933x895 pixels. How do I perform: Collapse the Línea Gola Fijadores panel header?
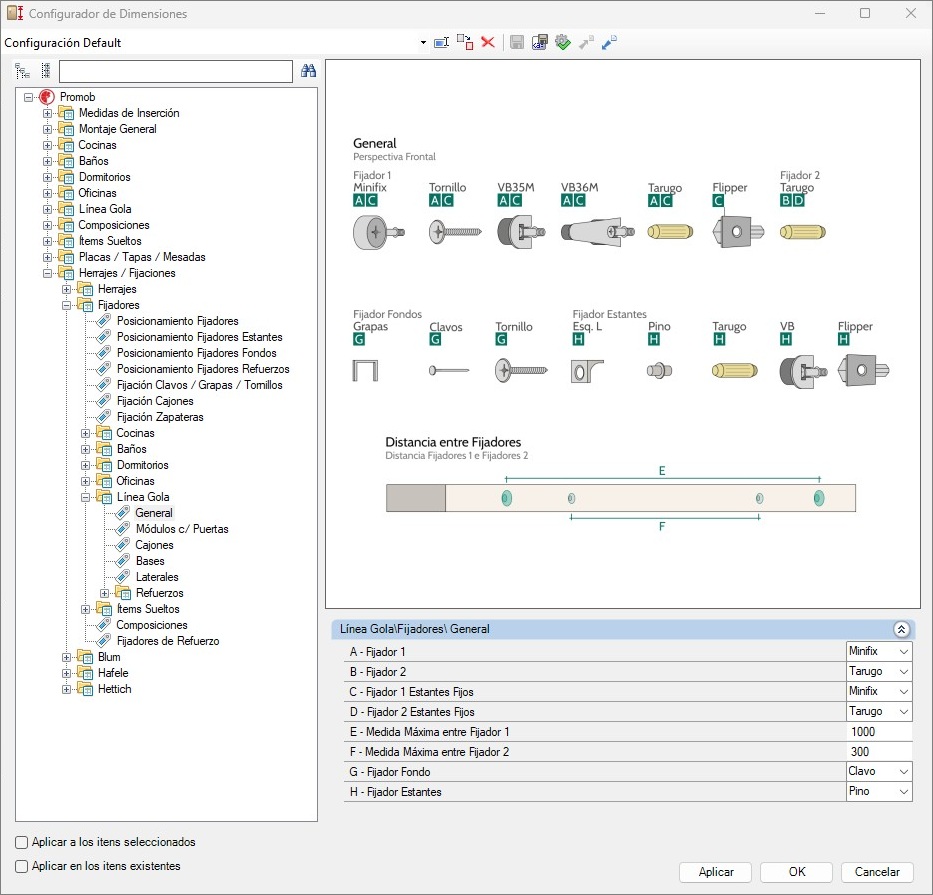(x=900, y=629)
